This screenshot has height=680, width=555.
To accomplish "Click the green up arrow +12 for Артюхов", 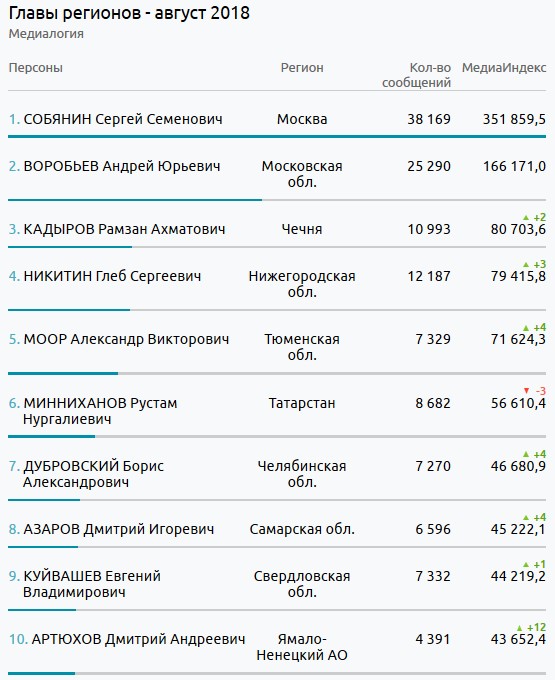I will click(x=520, y=628).
